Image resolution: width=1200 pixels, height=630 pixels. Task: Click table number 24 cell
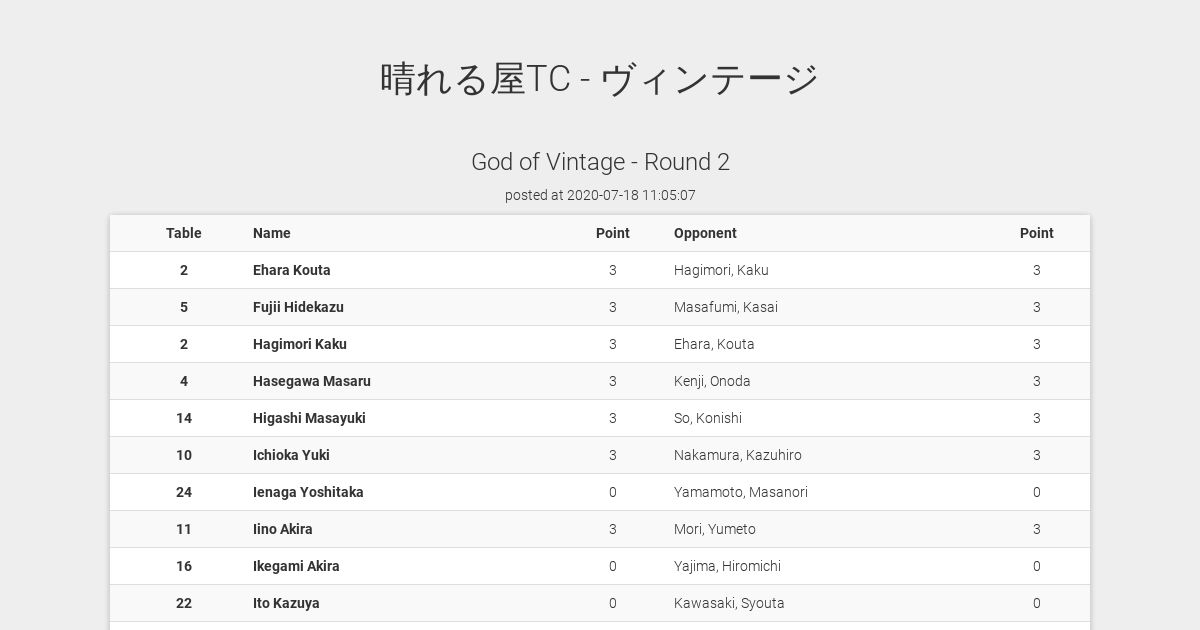point(184,492)
